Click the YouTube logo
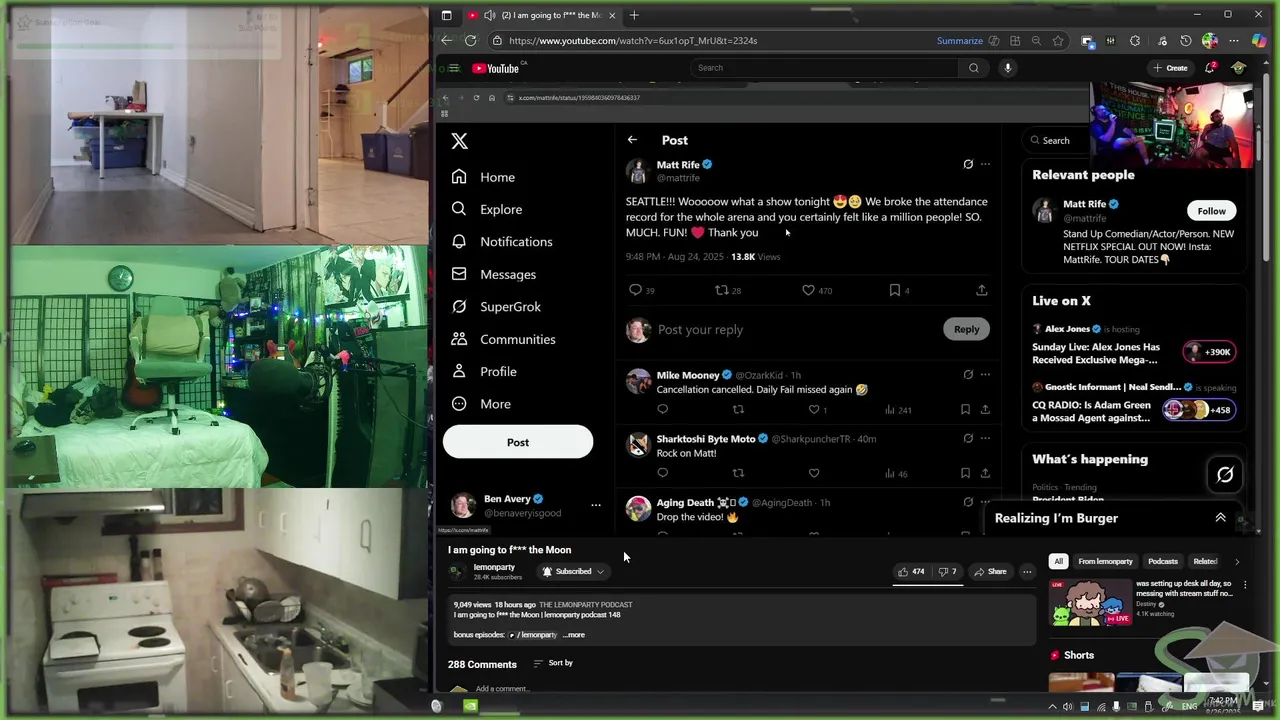Screen dimensions: 1280x720 pyautogui.click(x=496, y=68)
